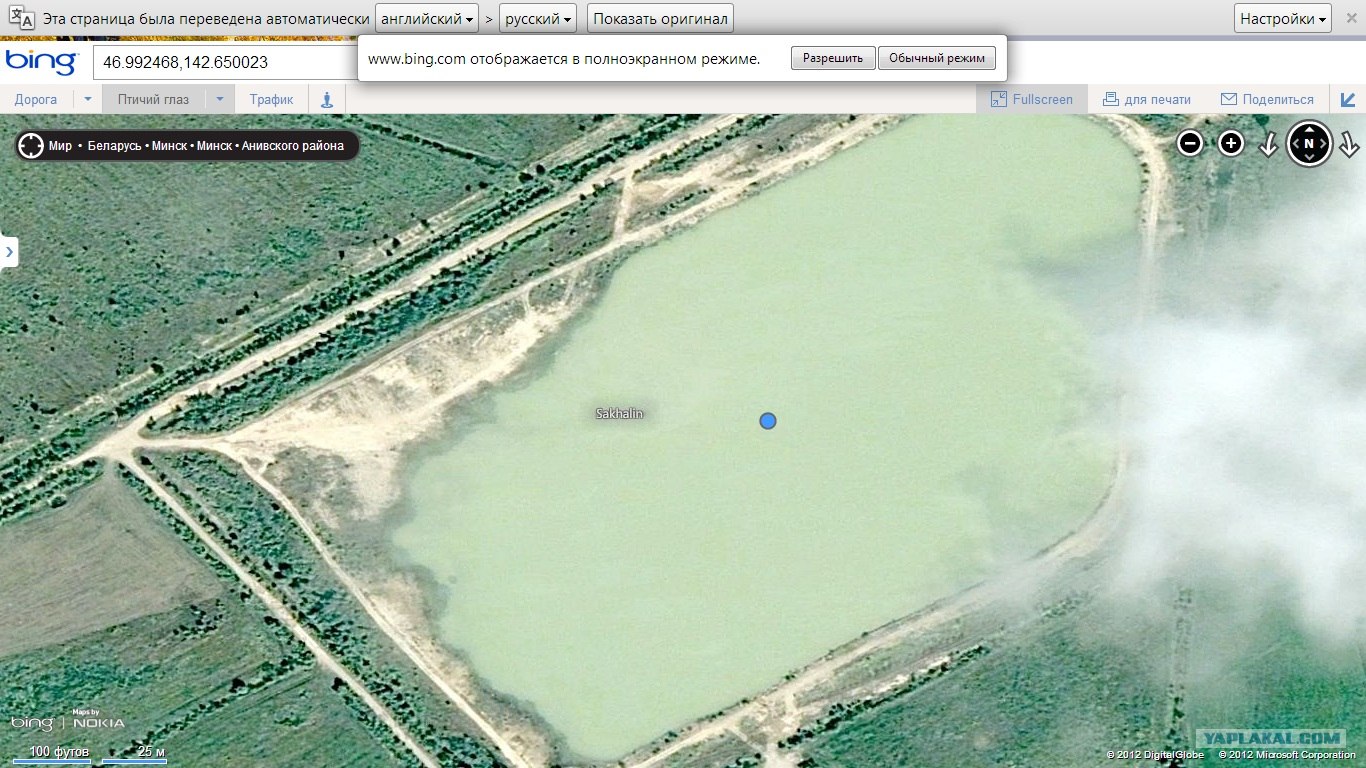Click the Показать оригинал button
This screenshot has height=768, width=1366.
[660, 19]
